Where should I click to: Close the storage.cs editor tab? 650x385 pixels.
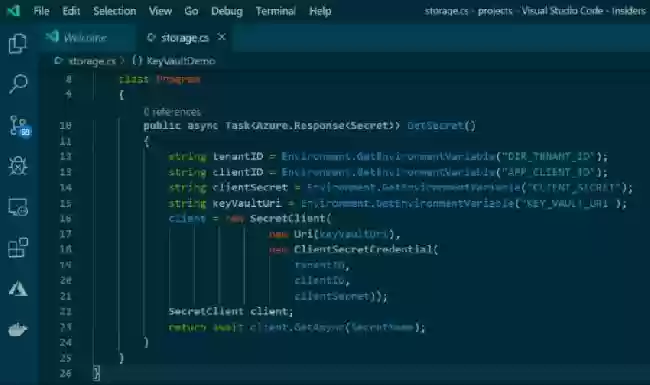[222, 37]
